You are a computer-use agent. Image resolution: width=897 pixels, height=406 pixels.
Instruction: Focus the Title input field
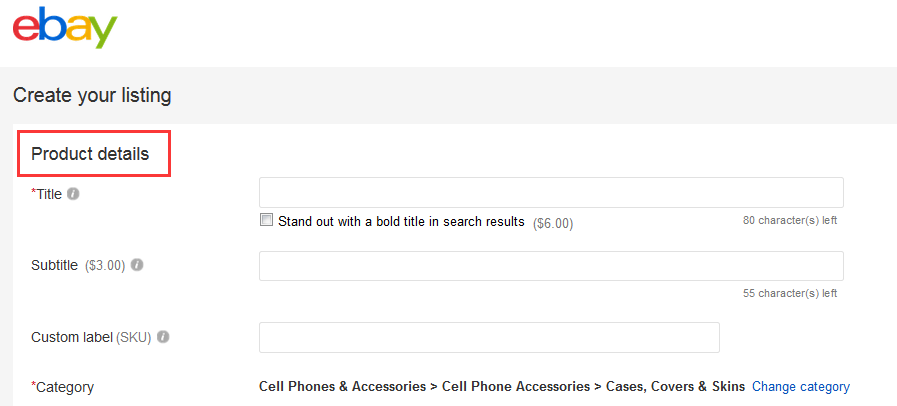point(550,193)
